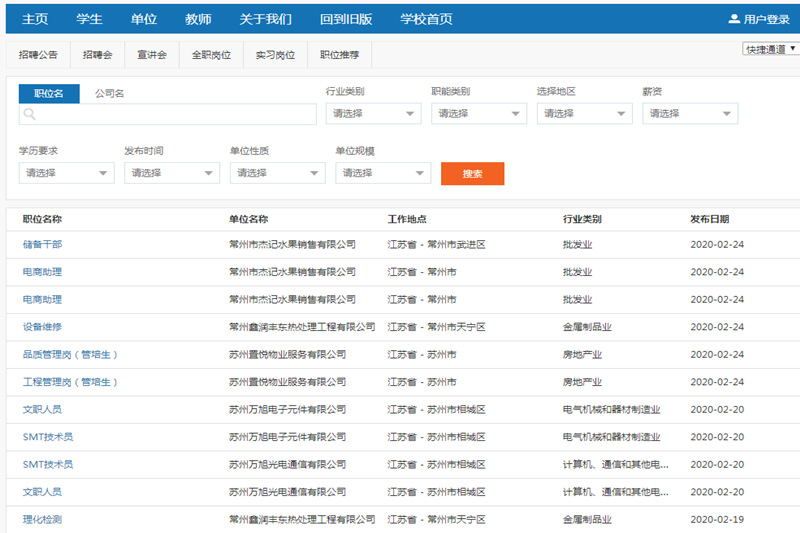This screenshot has width=800, height=533.
Task: Click 常州市杰记水果销售有限公司 in the 储备干部 row
Action: coord(292,244)
